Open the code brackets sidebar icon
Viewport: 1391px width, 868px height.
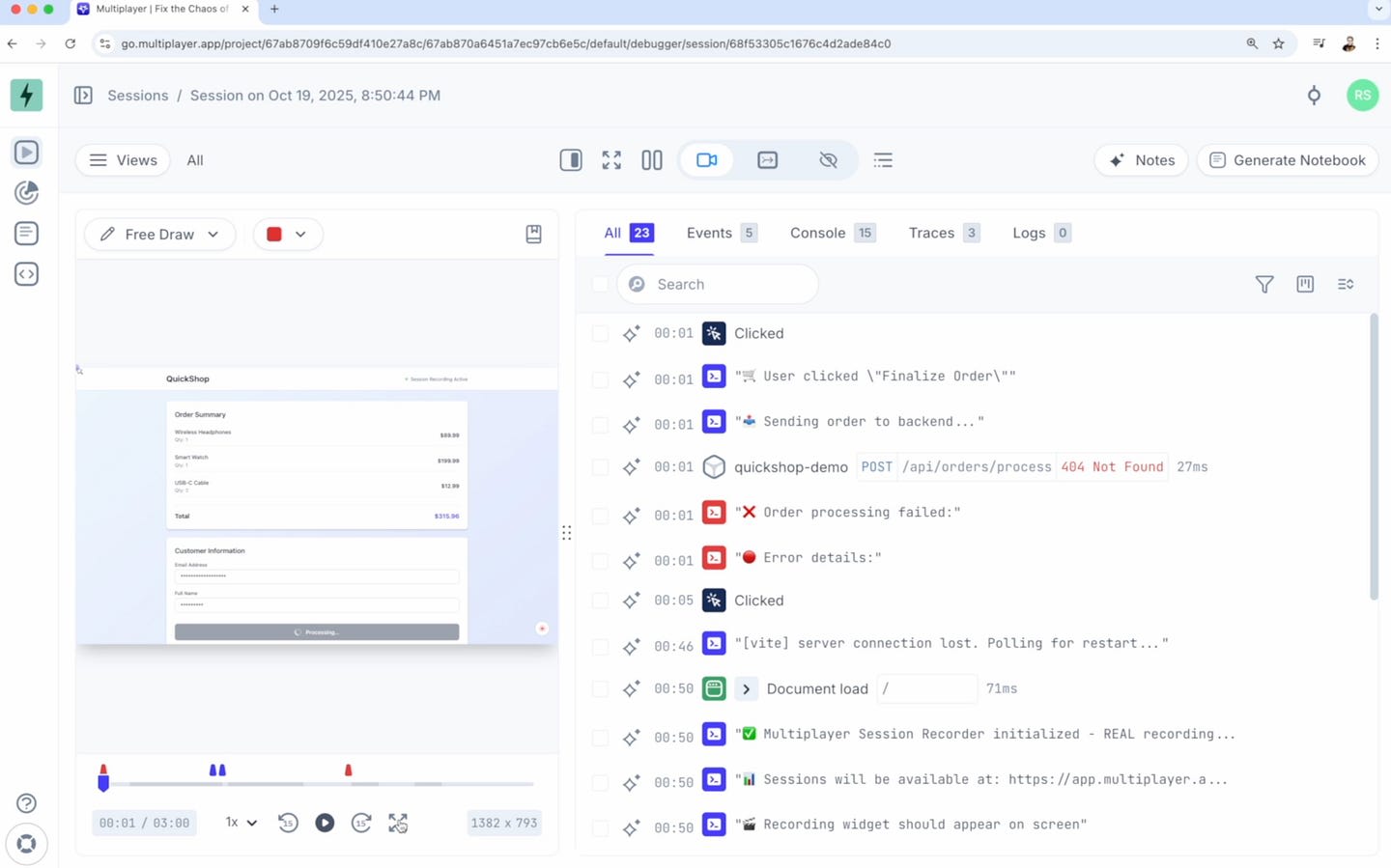[x=26, y=274]
